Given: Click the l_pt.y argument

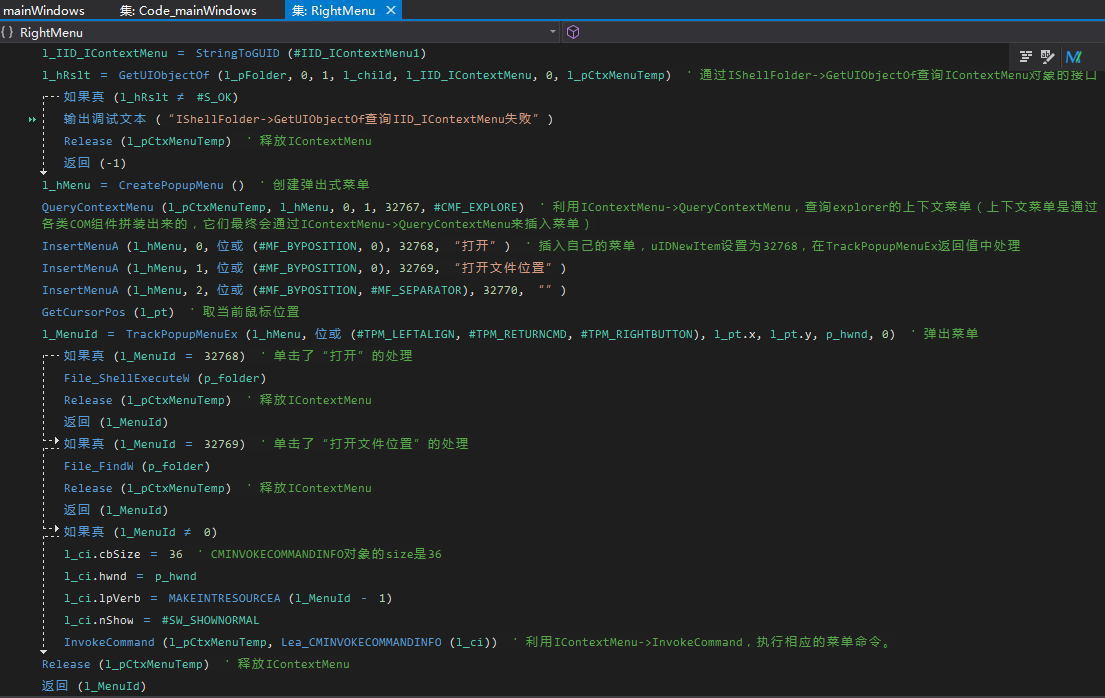Looking at the screenshot, I should [x=791, y=334].
